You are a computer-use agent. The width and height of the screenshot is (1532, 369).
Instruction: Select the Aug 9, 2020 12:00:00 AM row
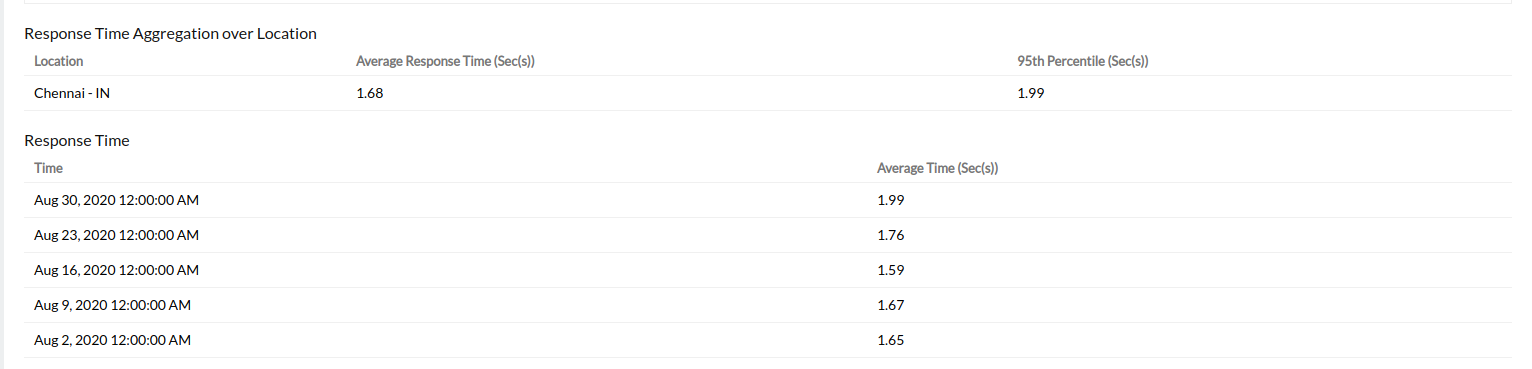coord(768,306)
